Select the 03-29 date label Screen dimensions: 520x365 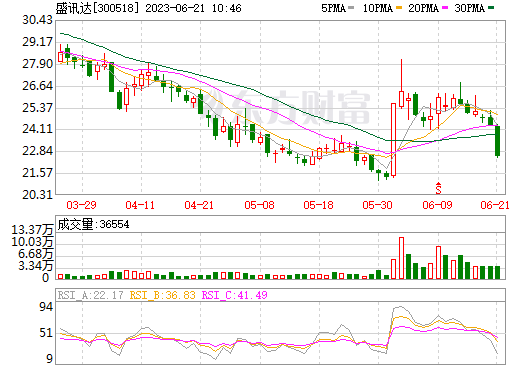[81, 205]
